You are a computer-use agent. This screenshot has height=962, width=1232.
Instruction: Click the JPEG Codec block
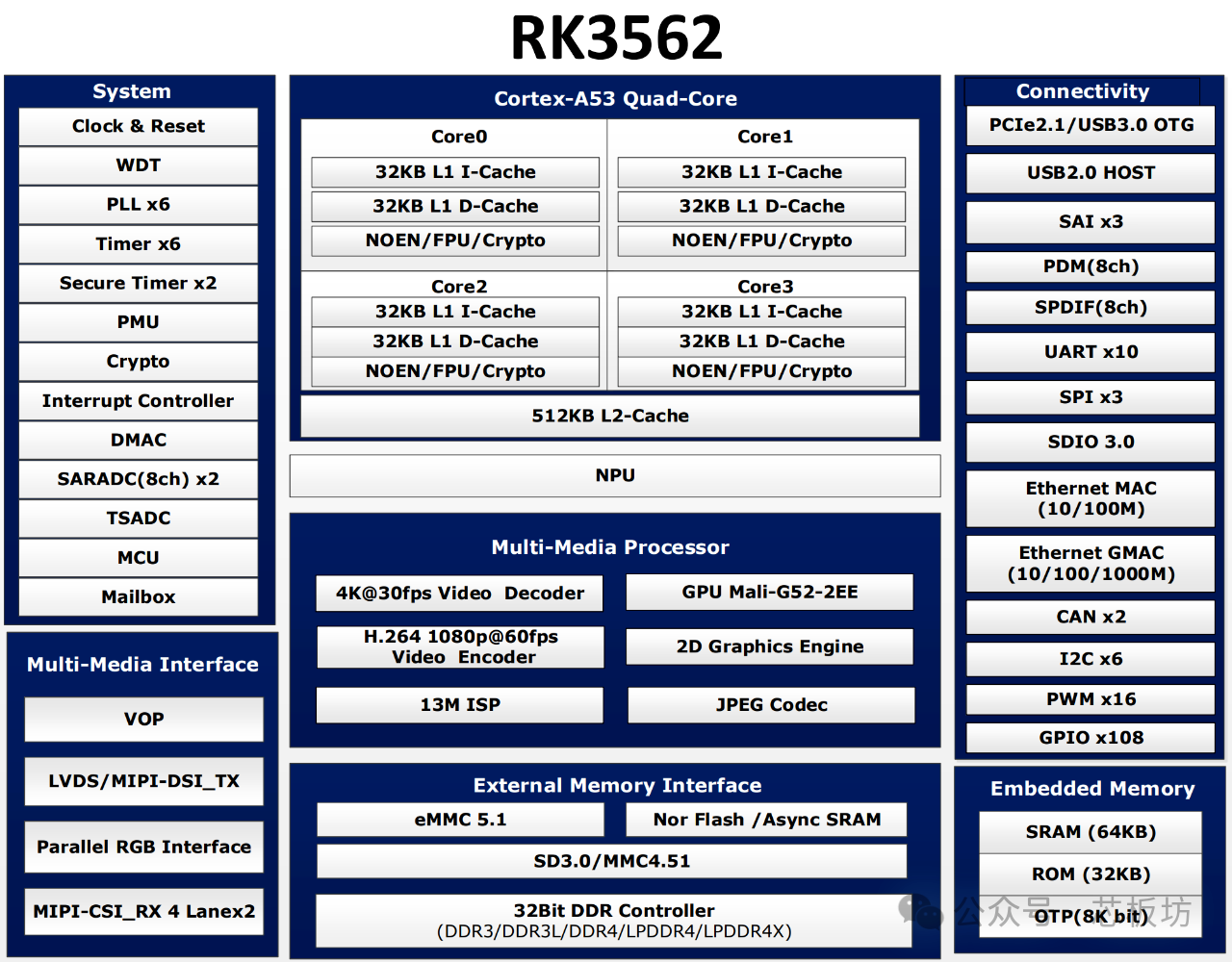click(771, 705)
